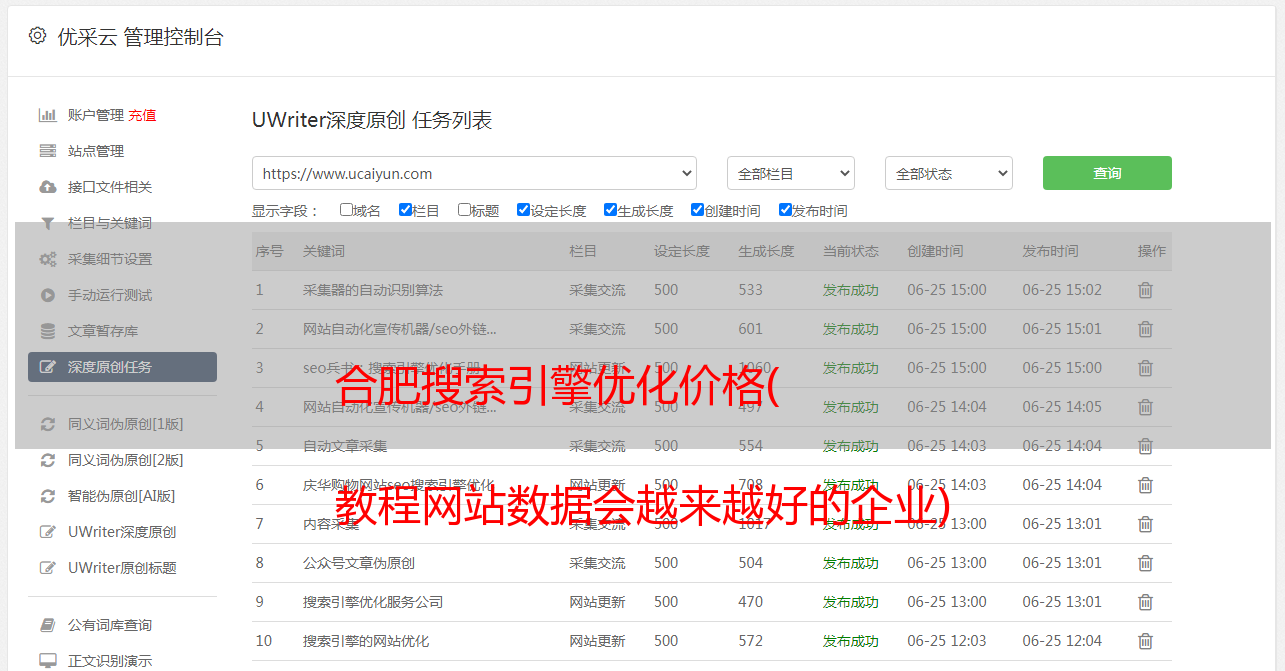Click the red 充值 link

(x=142, y=115)
